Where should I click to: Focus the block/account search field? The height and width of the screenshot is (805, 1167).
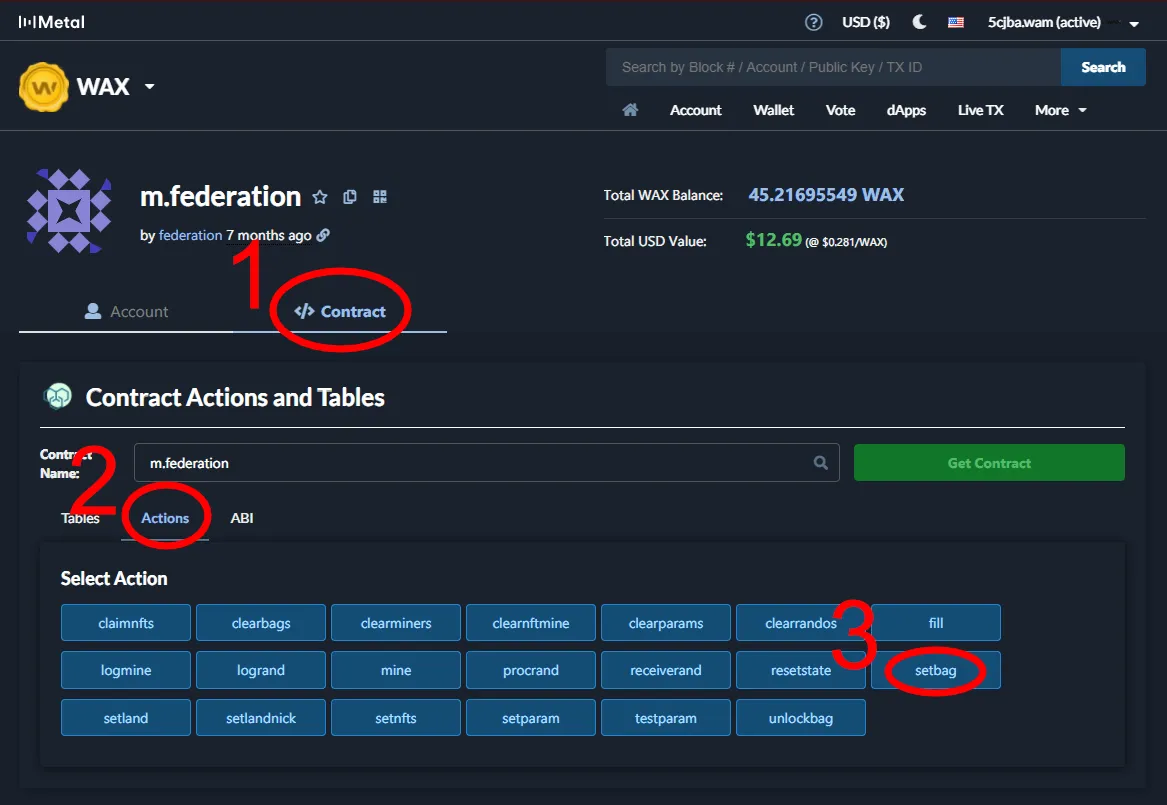833,67
